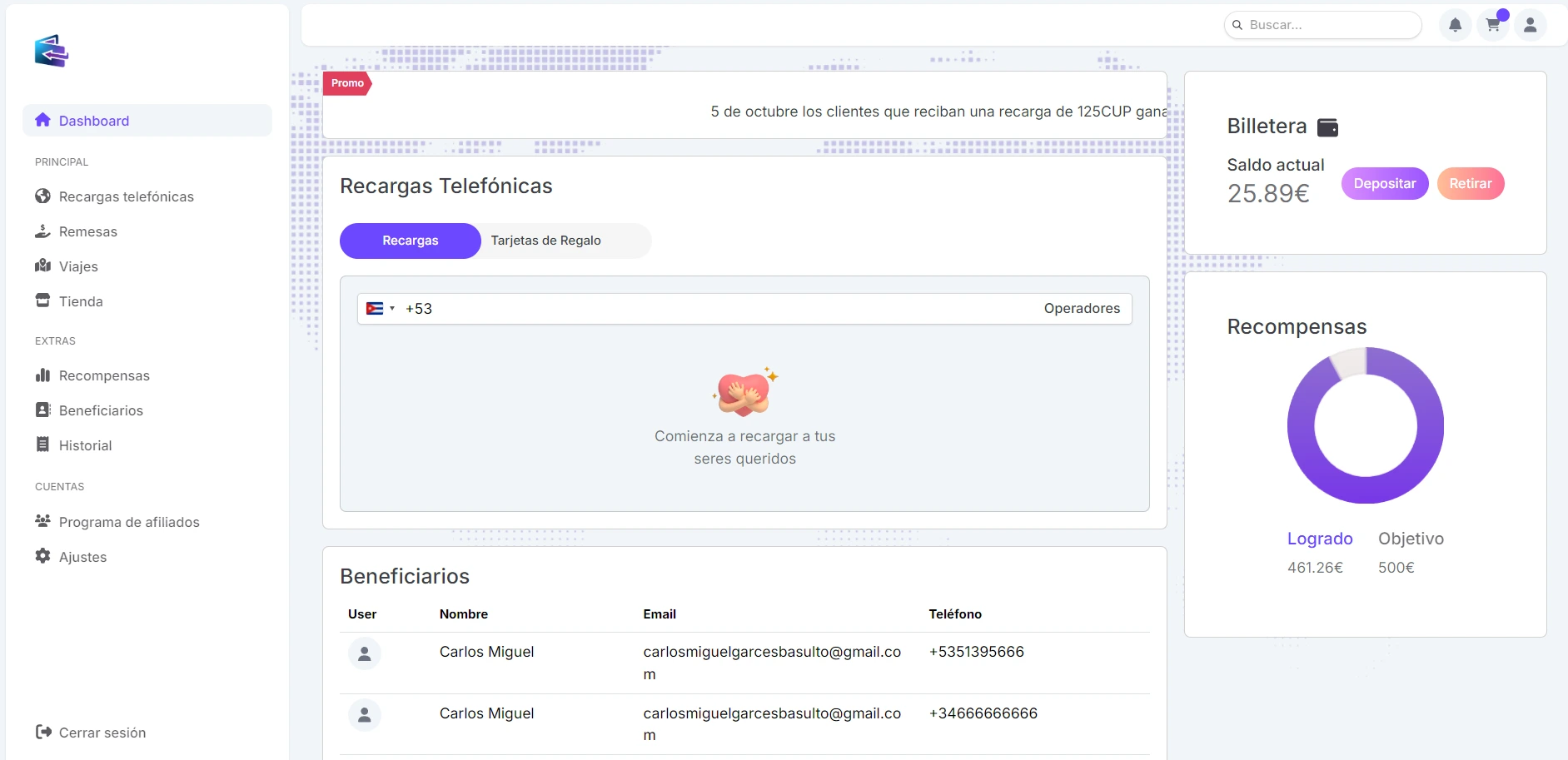Click the Saldo actual label
Image resolution: width=1568 pixels, height=760 pixels.
1276,165
